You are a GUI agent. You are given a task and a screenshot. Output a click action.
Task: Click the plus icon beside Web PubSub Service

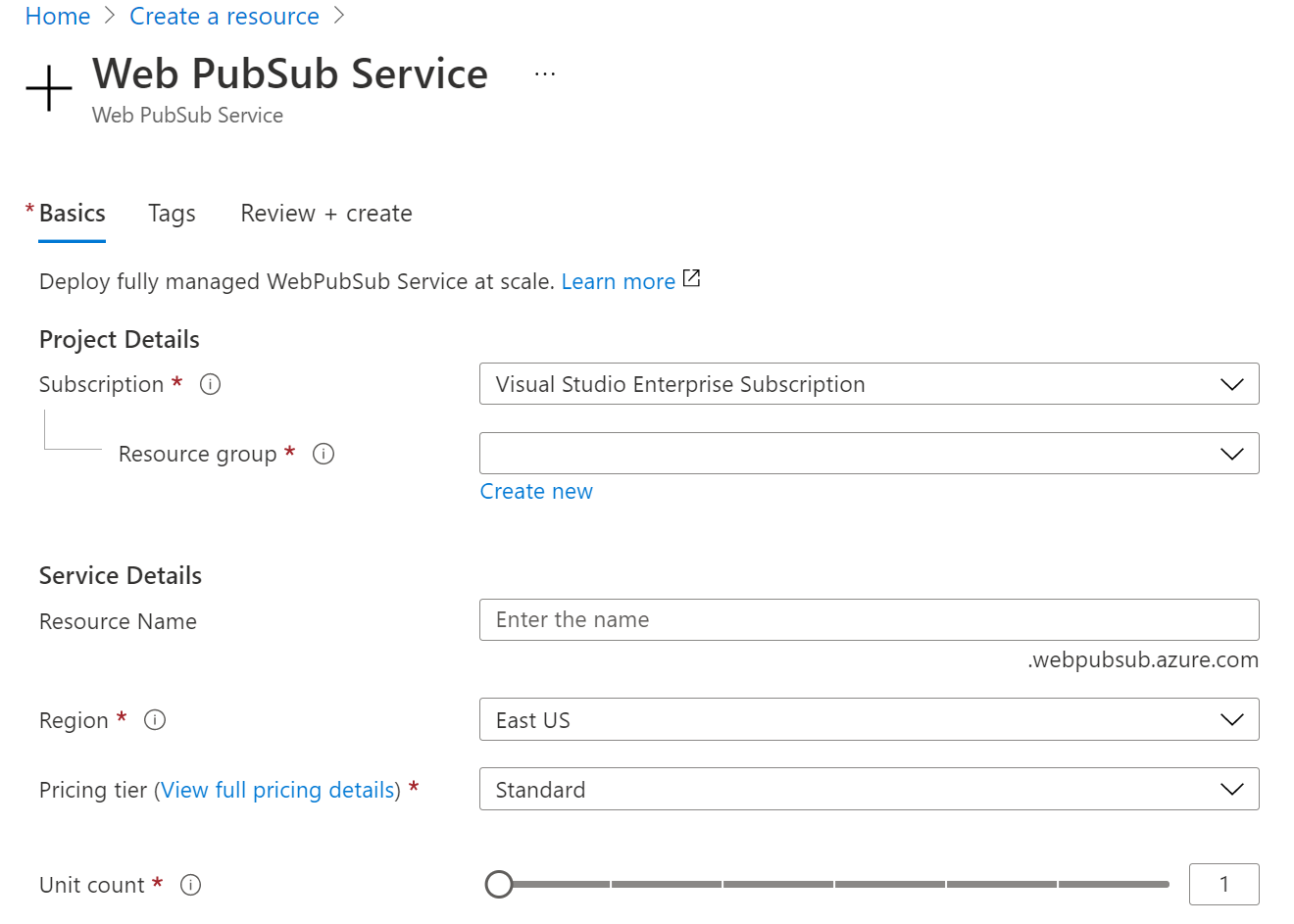(x=48, y=89)
